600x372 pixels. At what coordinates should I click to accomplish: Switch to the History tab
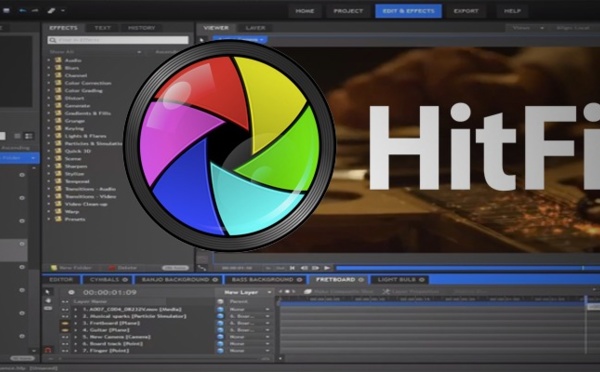142,28
